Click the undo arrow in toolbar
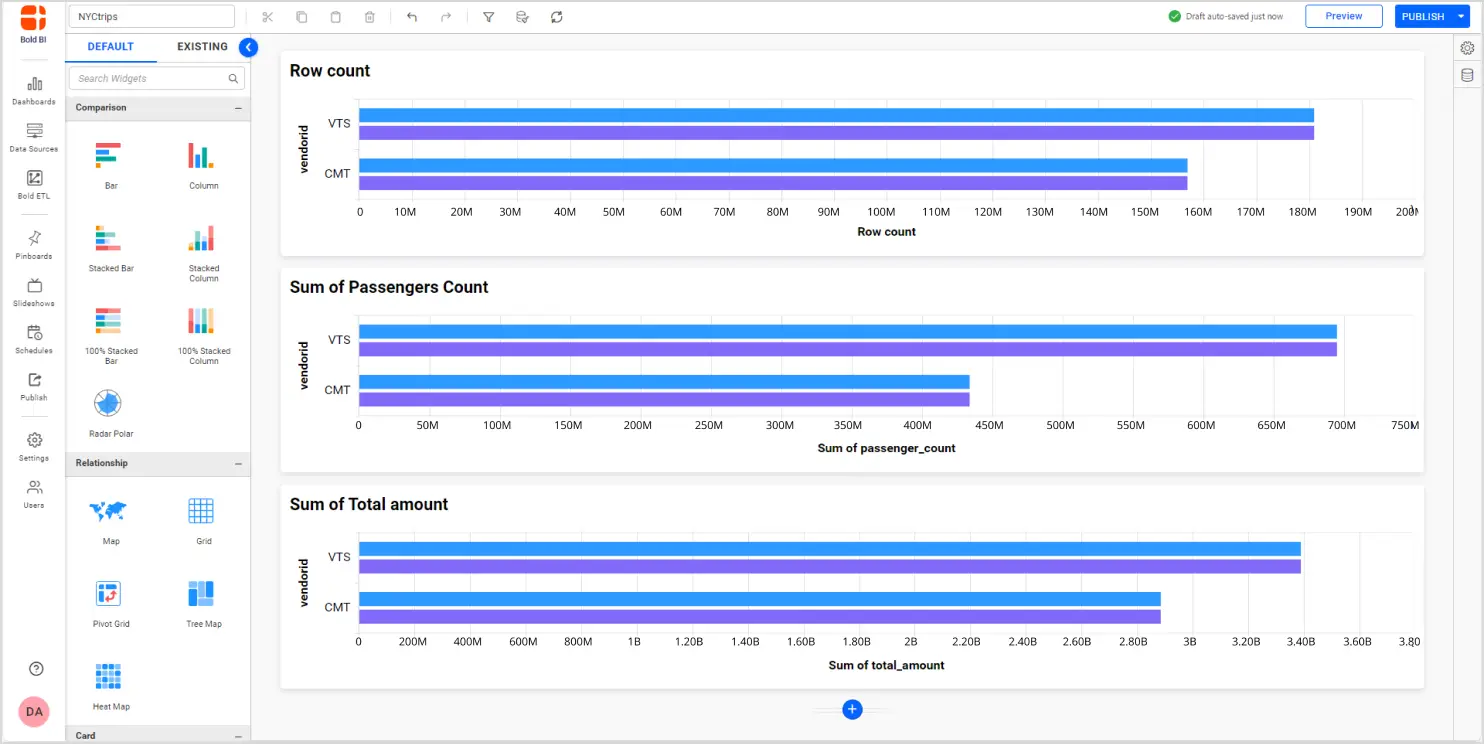Image resolution: width=1484 pixels, height=744 pixels. click(x=412, y=17)
